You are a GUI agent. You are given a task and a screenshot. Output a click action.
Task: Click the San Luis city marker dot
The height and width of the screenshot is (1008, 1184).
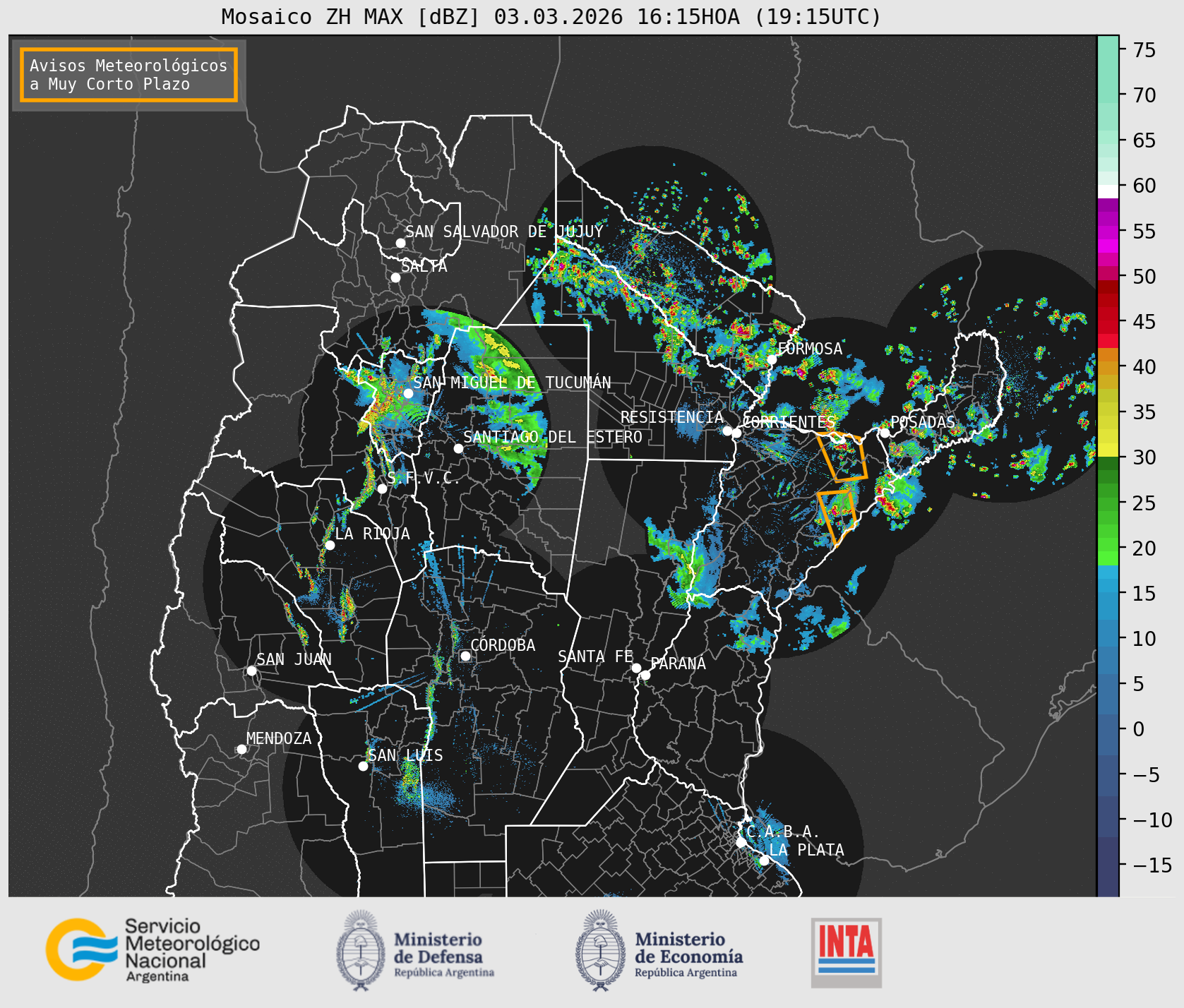pos(363,766)
